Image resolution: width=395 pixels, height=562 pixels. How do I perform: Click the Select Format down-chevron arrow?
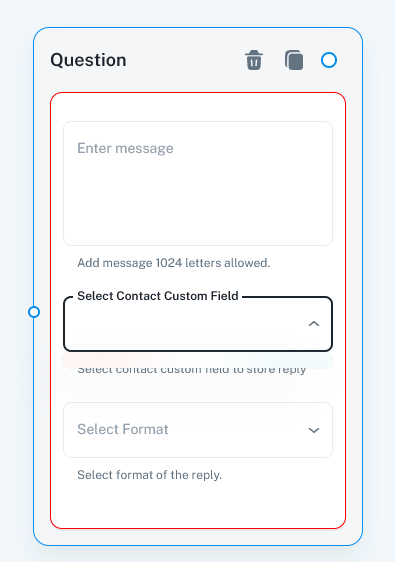pos(314,430)
